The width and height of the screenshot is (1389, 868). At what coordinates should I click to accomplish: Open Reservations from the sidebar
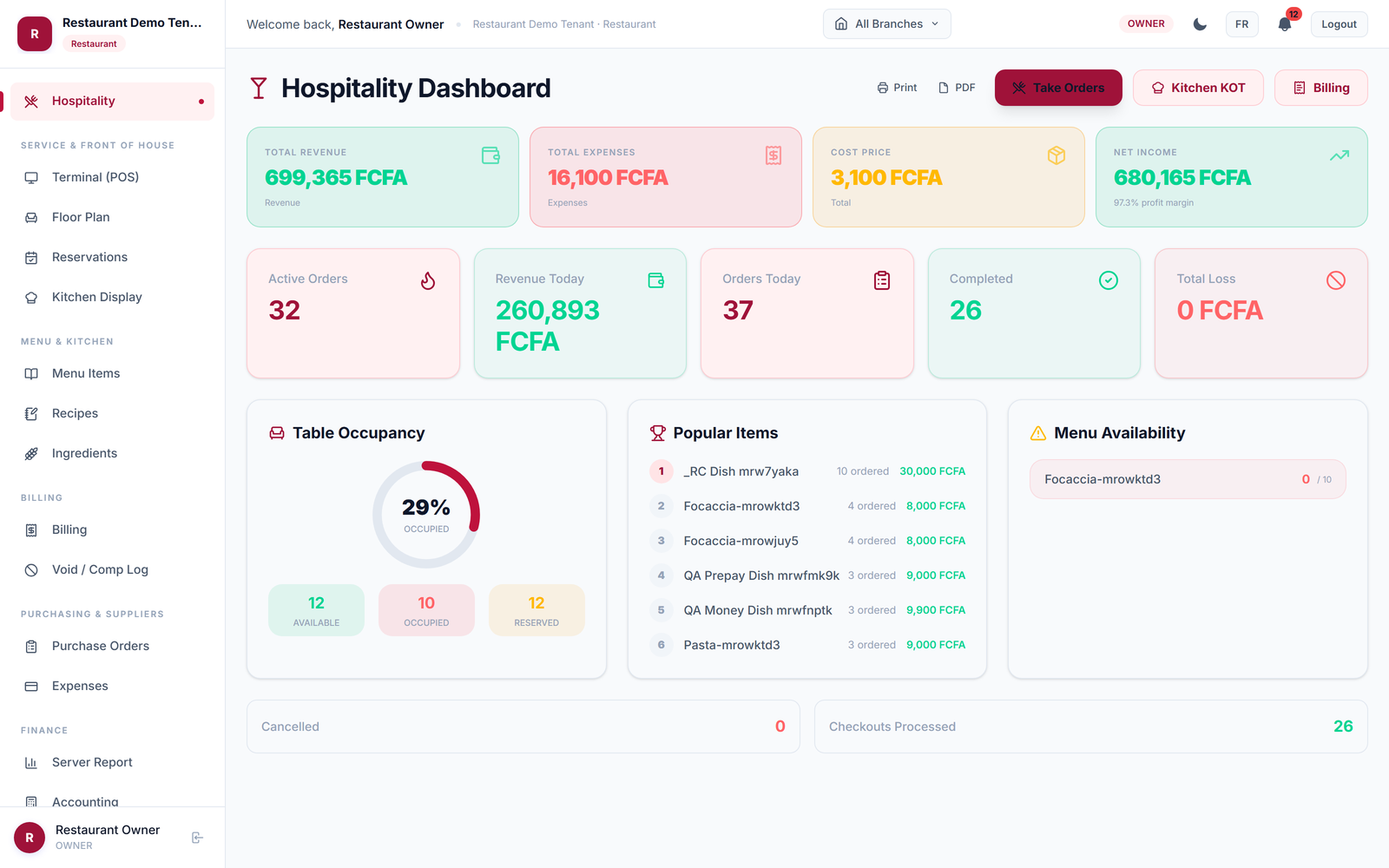112,257
